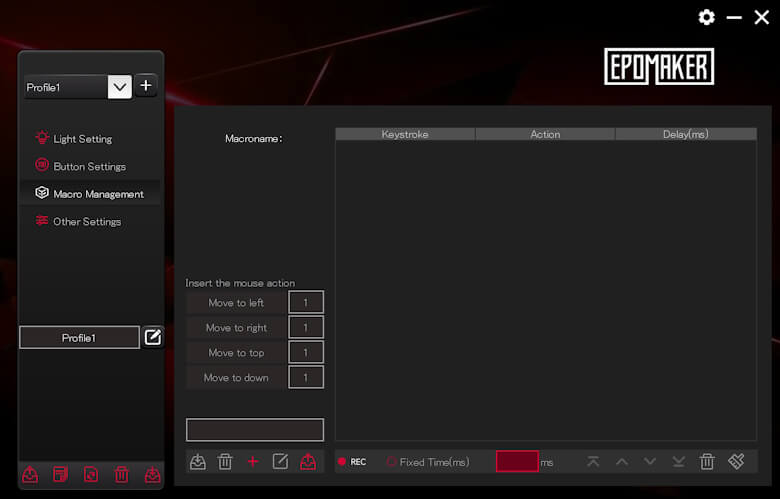Expand the Profile1 dropdown arrow
The height and width of the screenshot is (499, 780).
point(120,87)
